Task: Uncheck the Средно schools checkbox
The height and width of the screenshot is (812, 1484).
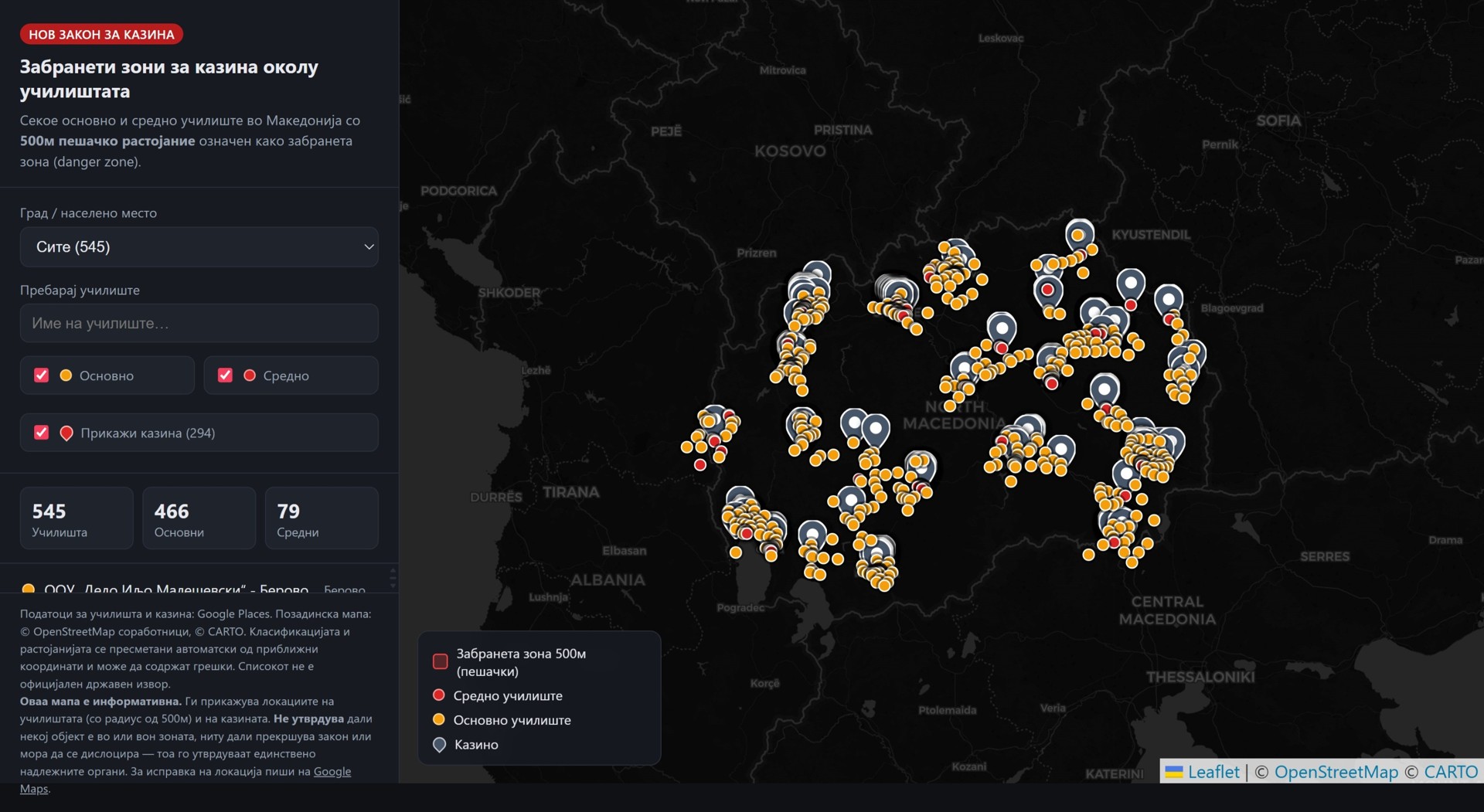Action: click(225, 375)
